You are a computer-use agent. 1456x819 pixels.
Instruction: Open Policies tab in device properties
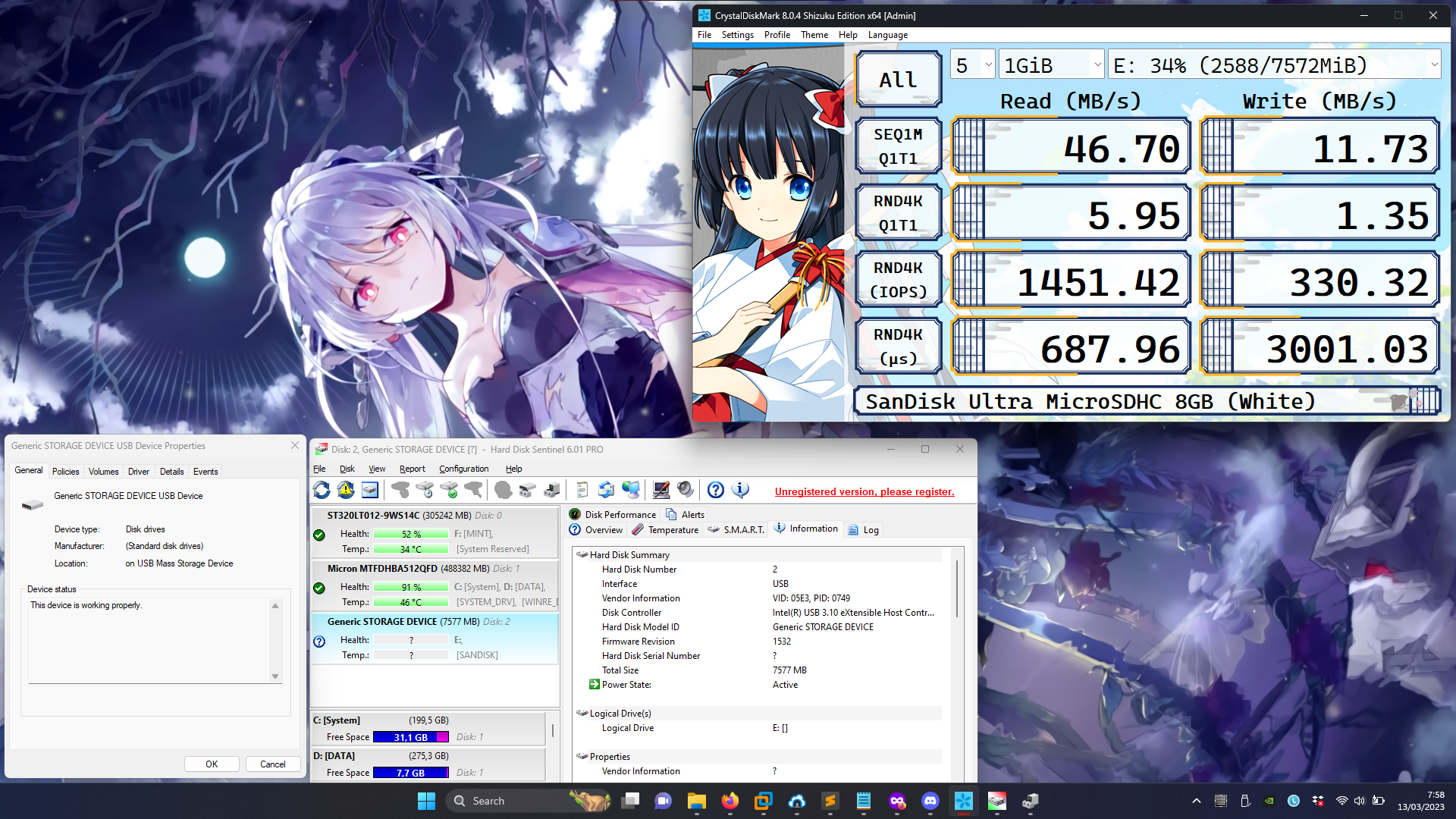[x=65, y=472]
